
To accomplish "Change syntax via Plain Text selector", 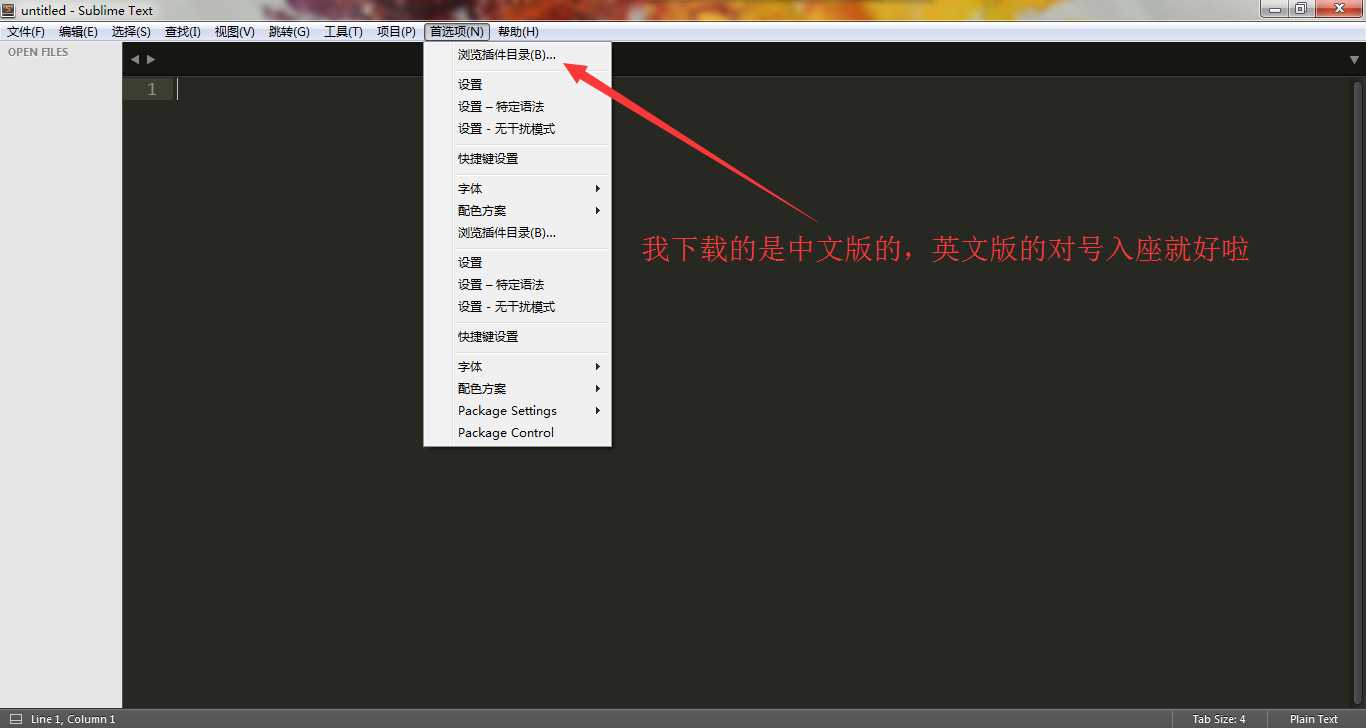I will click(1314, 719).
